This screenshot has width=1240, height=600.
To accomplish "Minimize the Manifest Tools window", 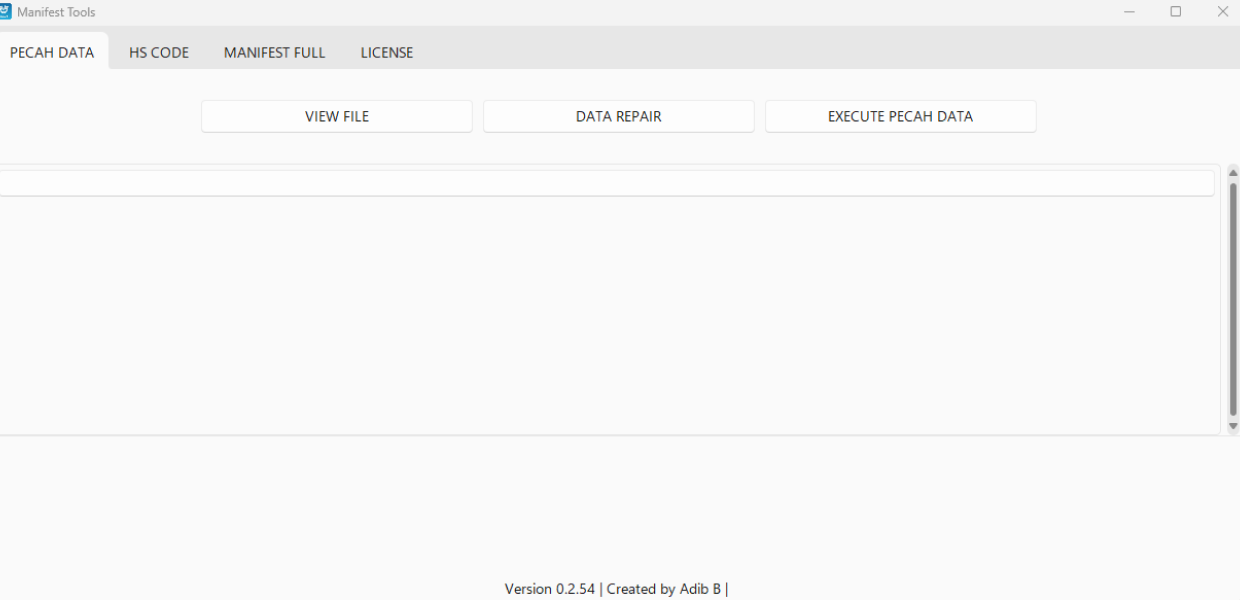I will [x=1129, y=12].
